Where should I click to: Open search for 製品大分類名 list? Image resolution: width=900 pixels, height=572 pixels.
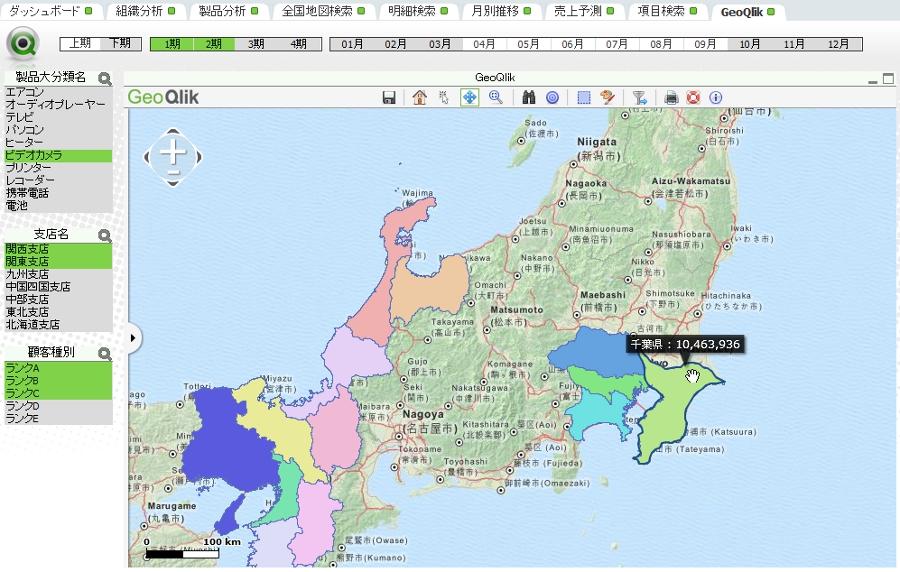coord(105,78)
